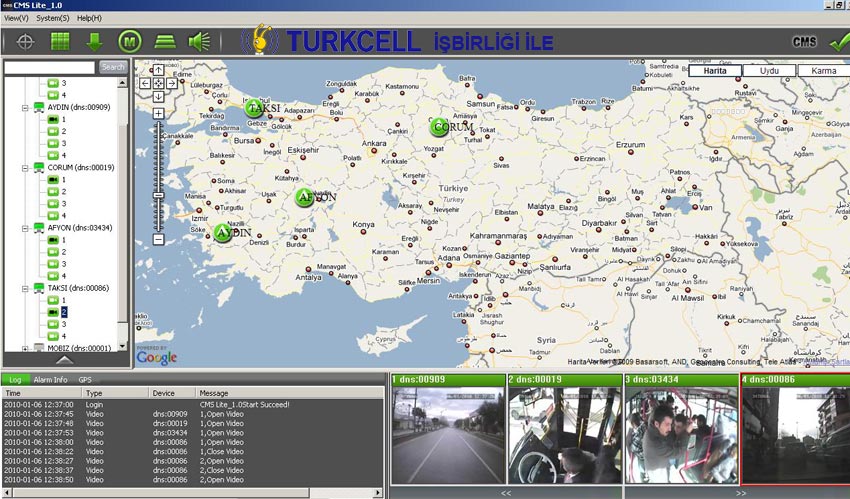The image size is (850, 499).
Task: Select video feed 2 dns:00019
Action: pos(565,429)
